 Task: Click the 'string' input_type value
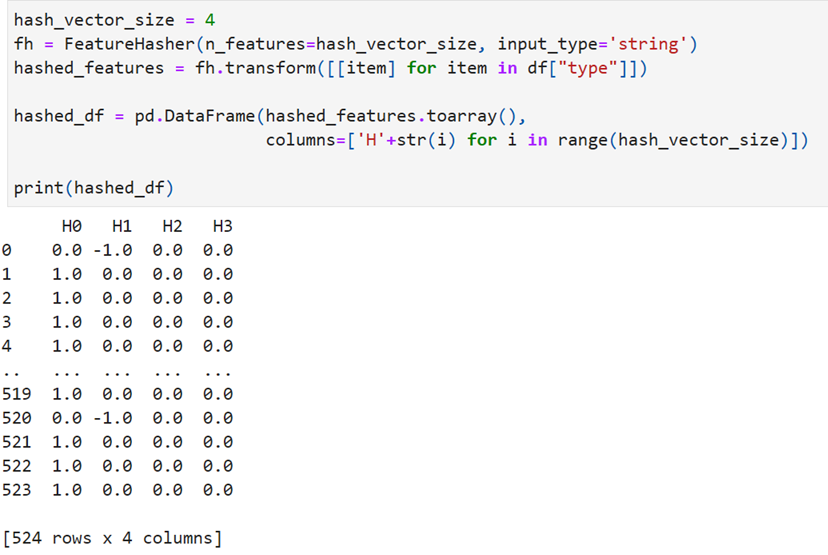tap(648, 44)
